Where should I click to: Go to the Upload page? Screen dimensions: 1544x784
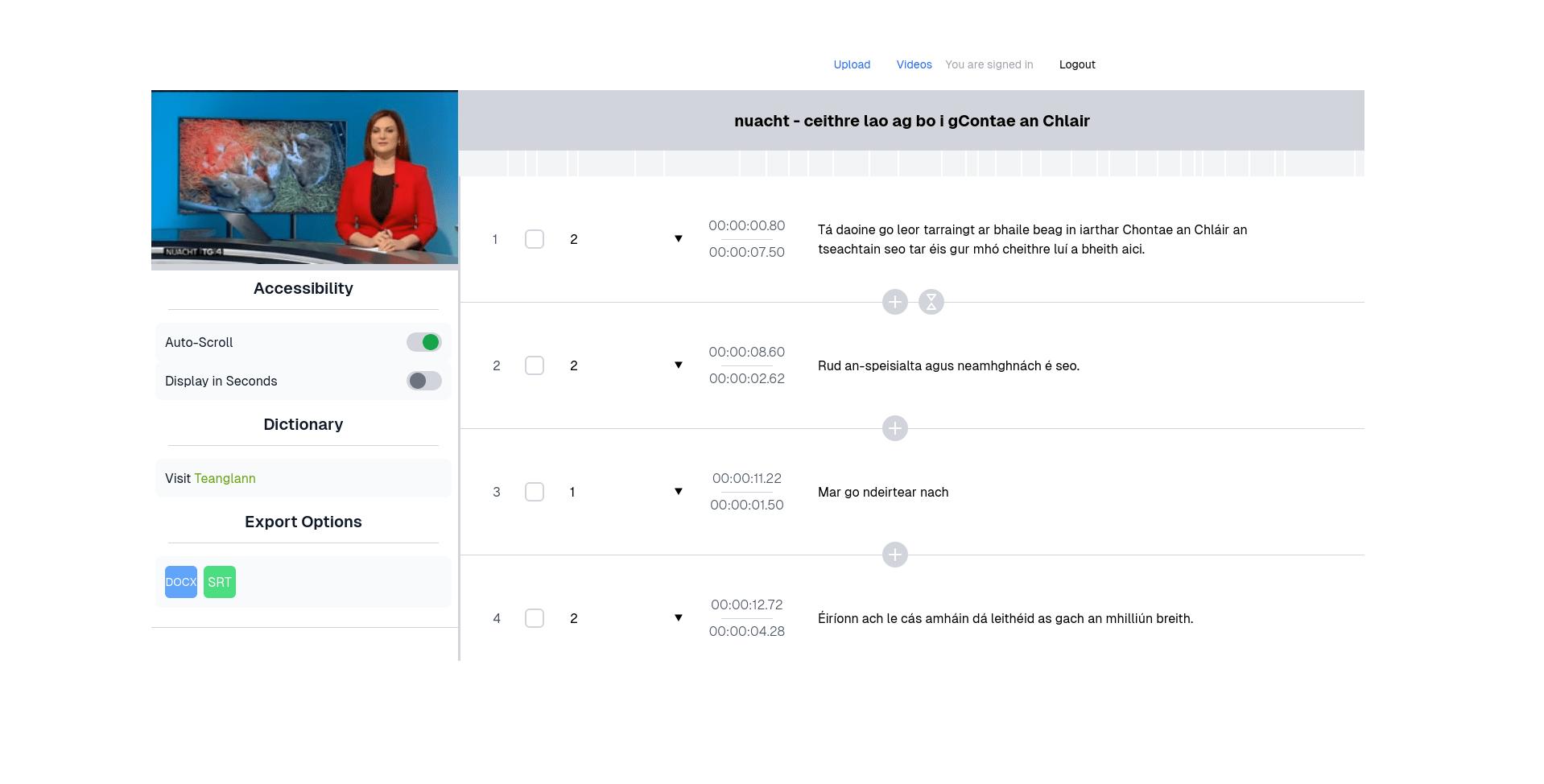pos(852,64)
